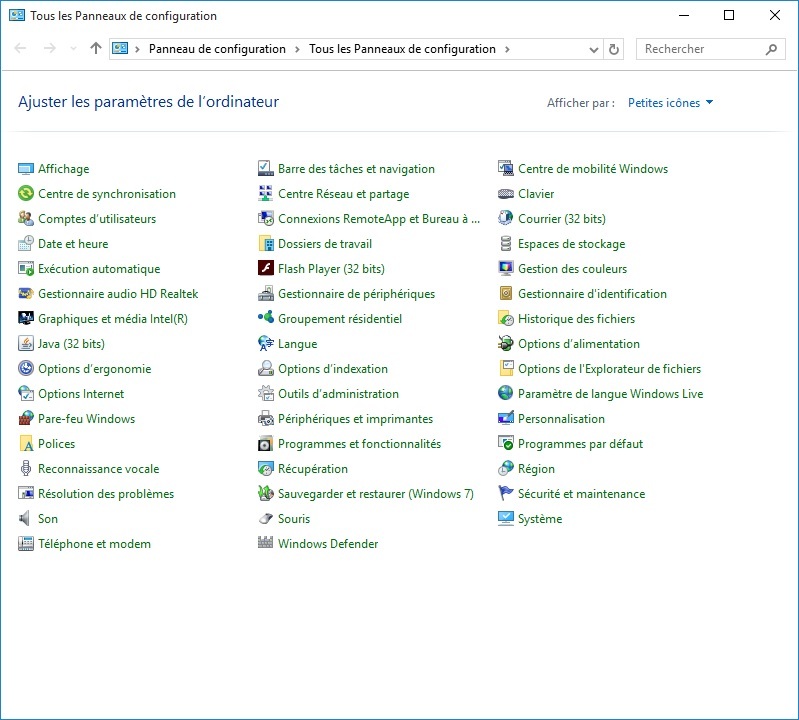Open the Sécurité et maintenance flag icon

click(505, 493)
